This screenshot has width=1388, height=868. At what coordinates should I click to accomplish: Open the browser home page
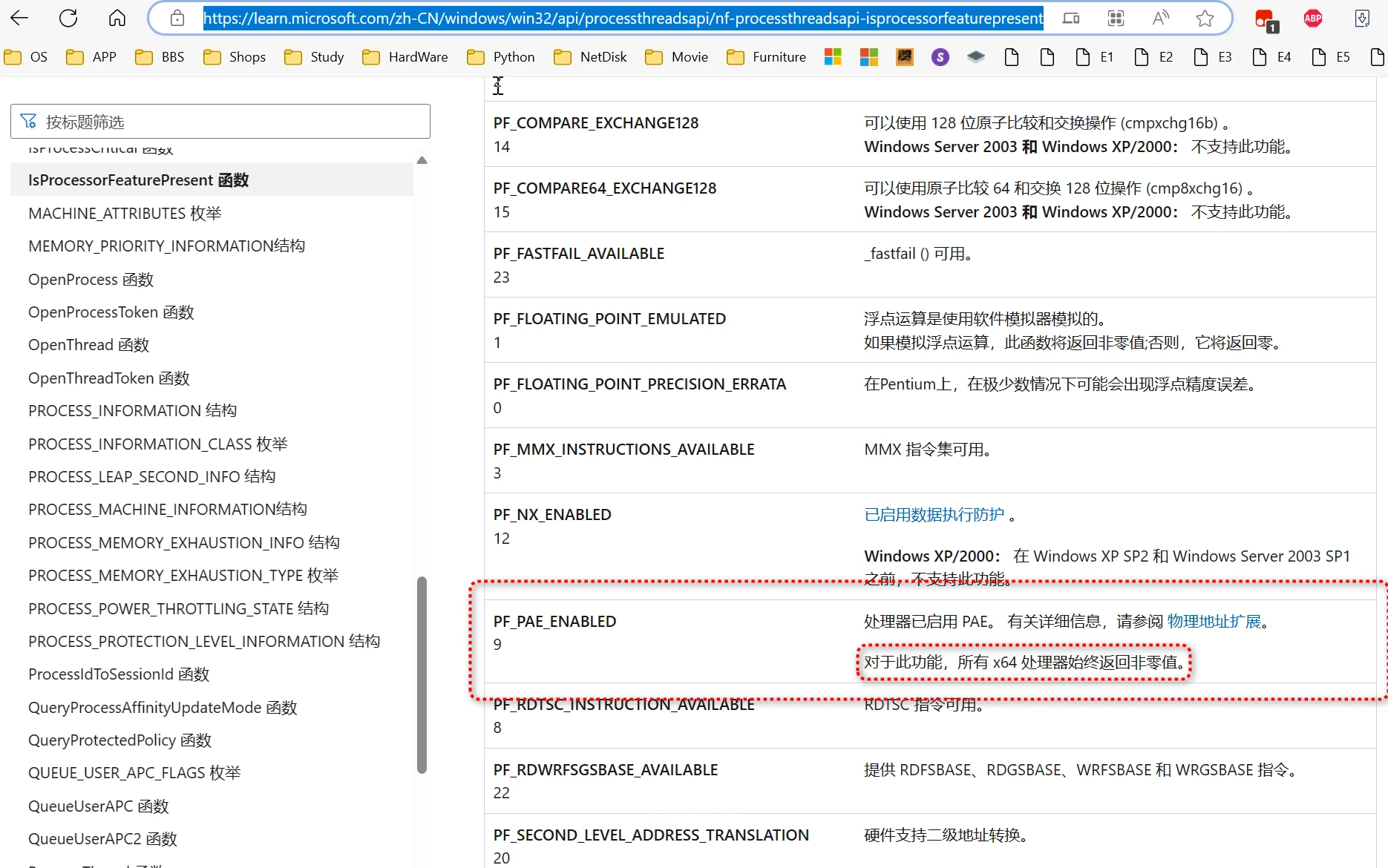[x=117, y=18]
